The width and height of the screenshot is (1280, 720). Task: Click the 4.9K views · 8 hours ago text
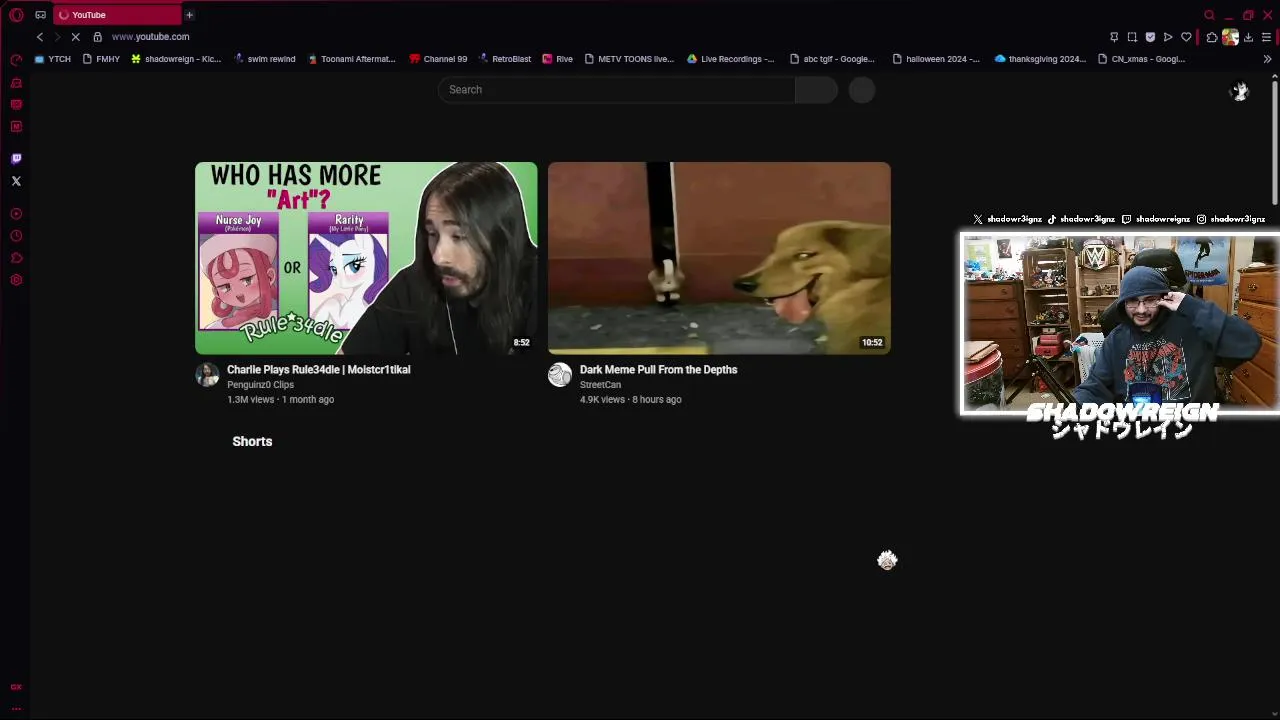pos(630,400)
